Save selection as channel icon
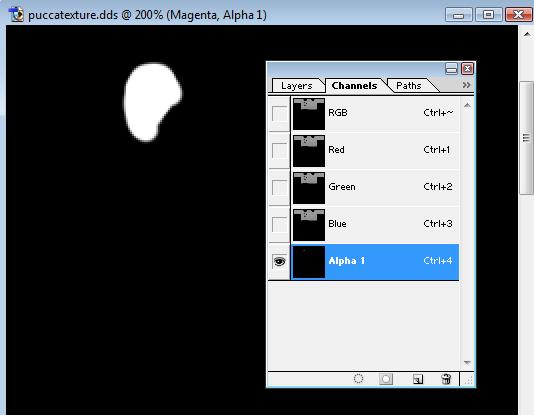 point(386,379)
